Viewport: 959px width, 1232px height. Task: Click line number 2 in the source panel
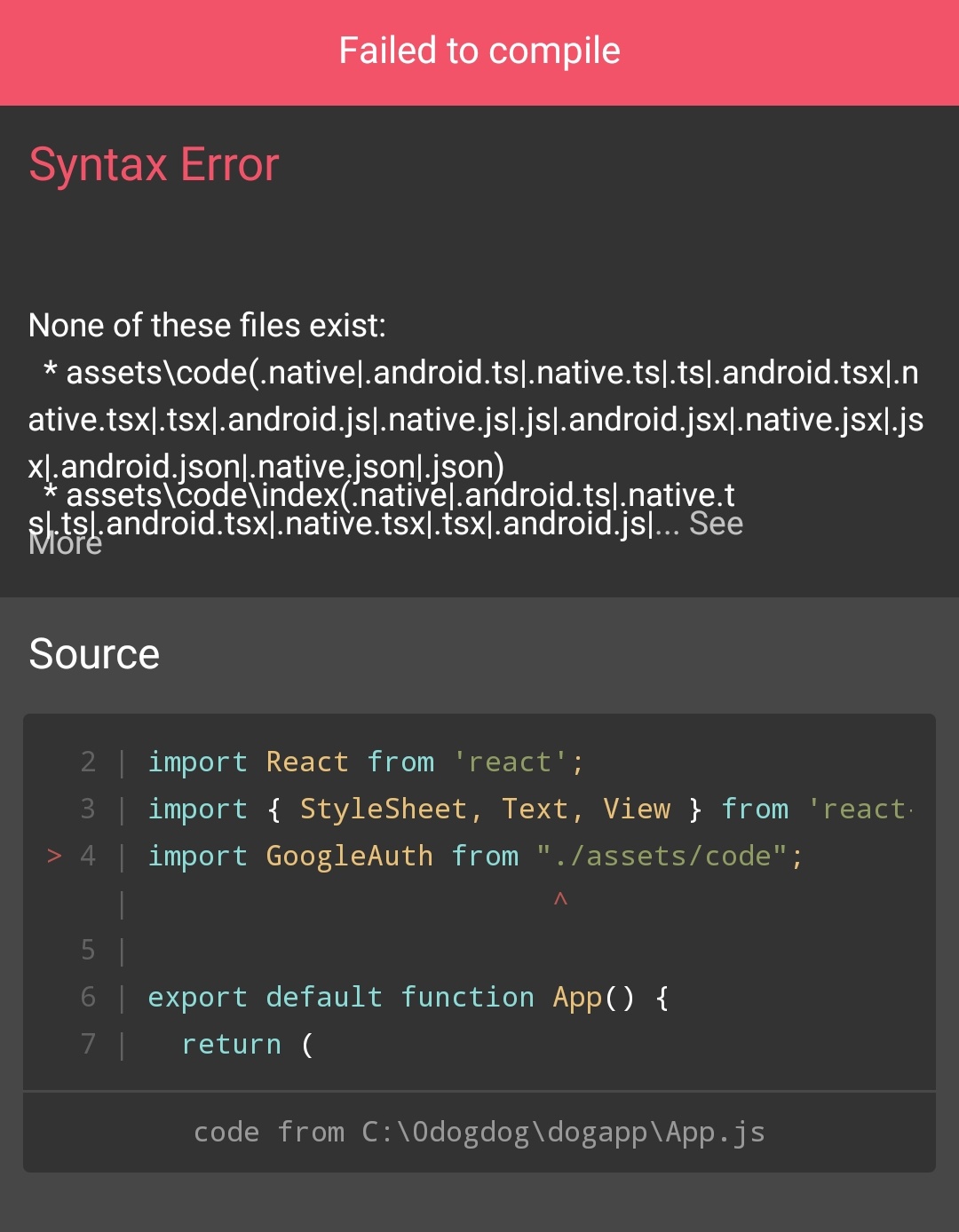click(x=87, y=762)
